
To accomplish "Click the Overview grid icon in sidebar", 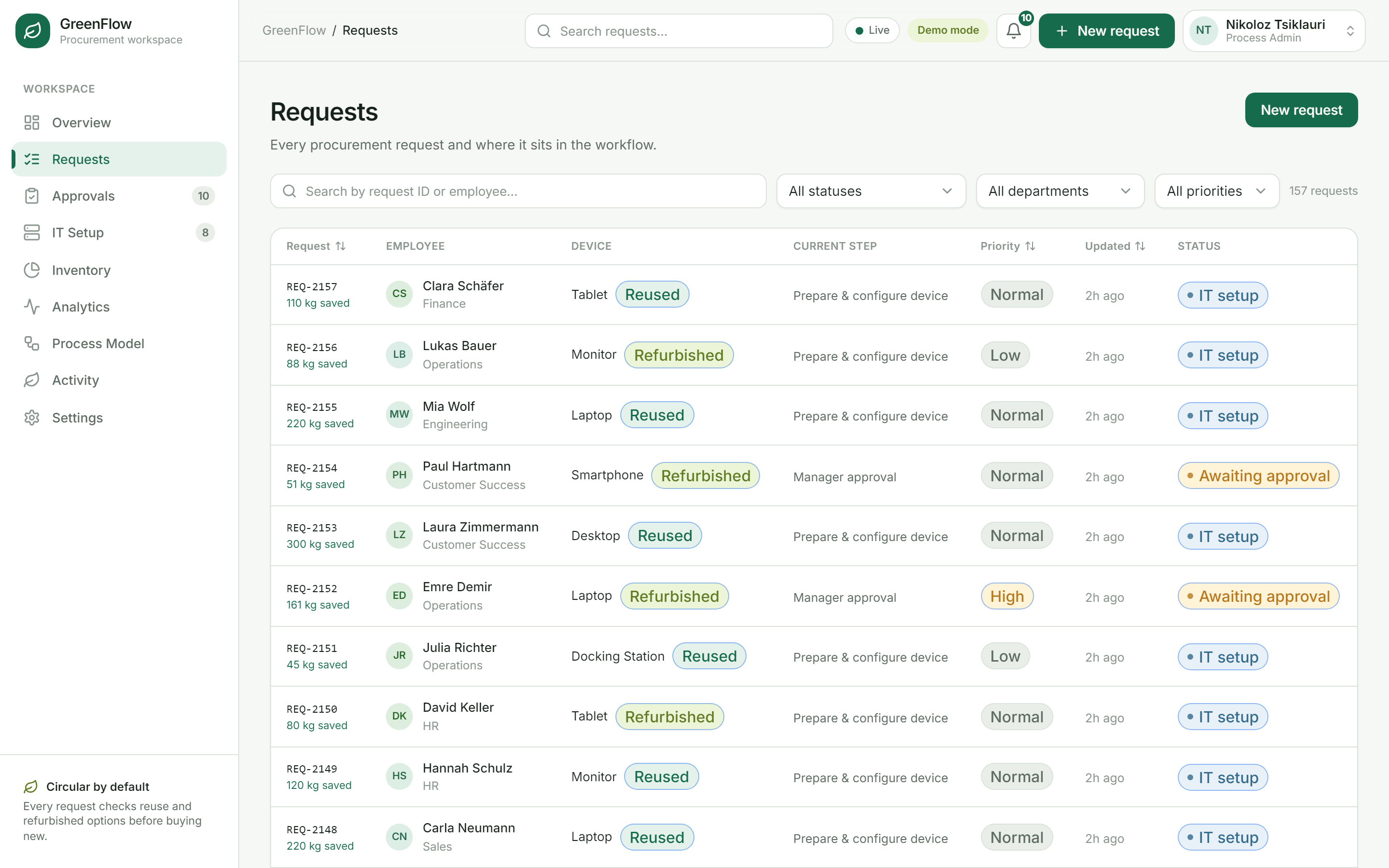I will point(31,122).
